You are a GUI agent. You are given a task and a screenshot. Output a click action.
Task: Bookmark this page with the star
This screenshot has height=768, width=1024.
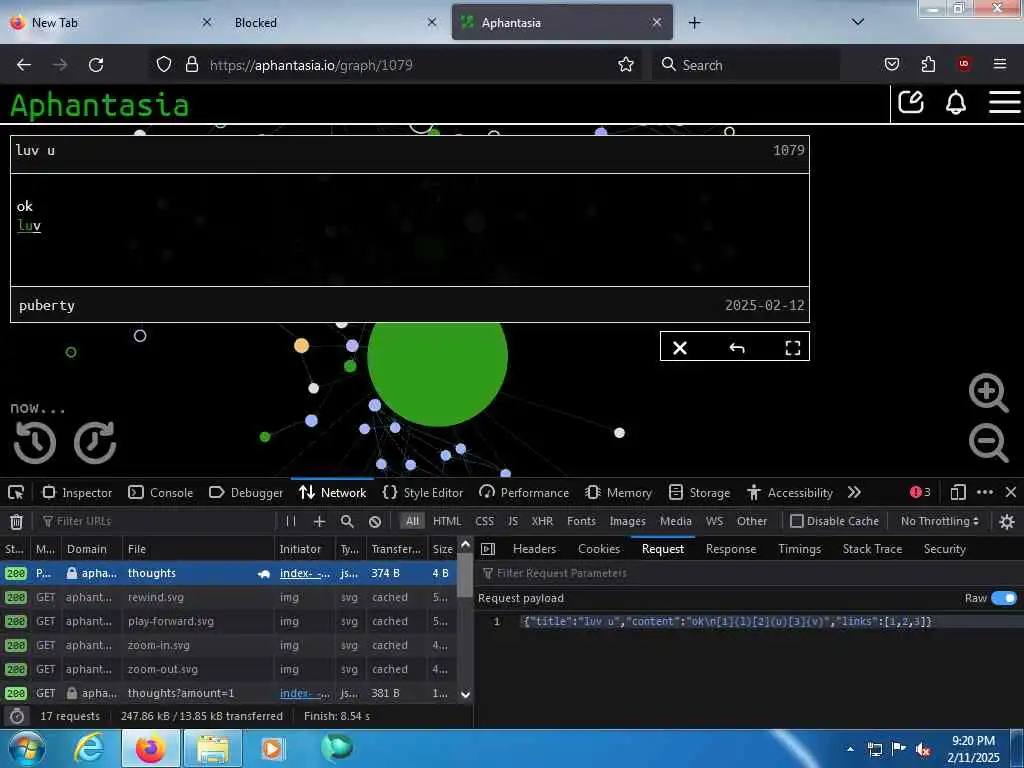(x=626, y=65)
